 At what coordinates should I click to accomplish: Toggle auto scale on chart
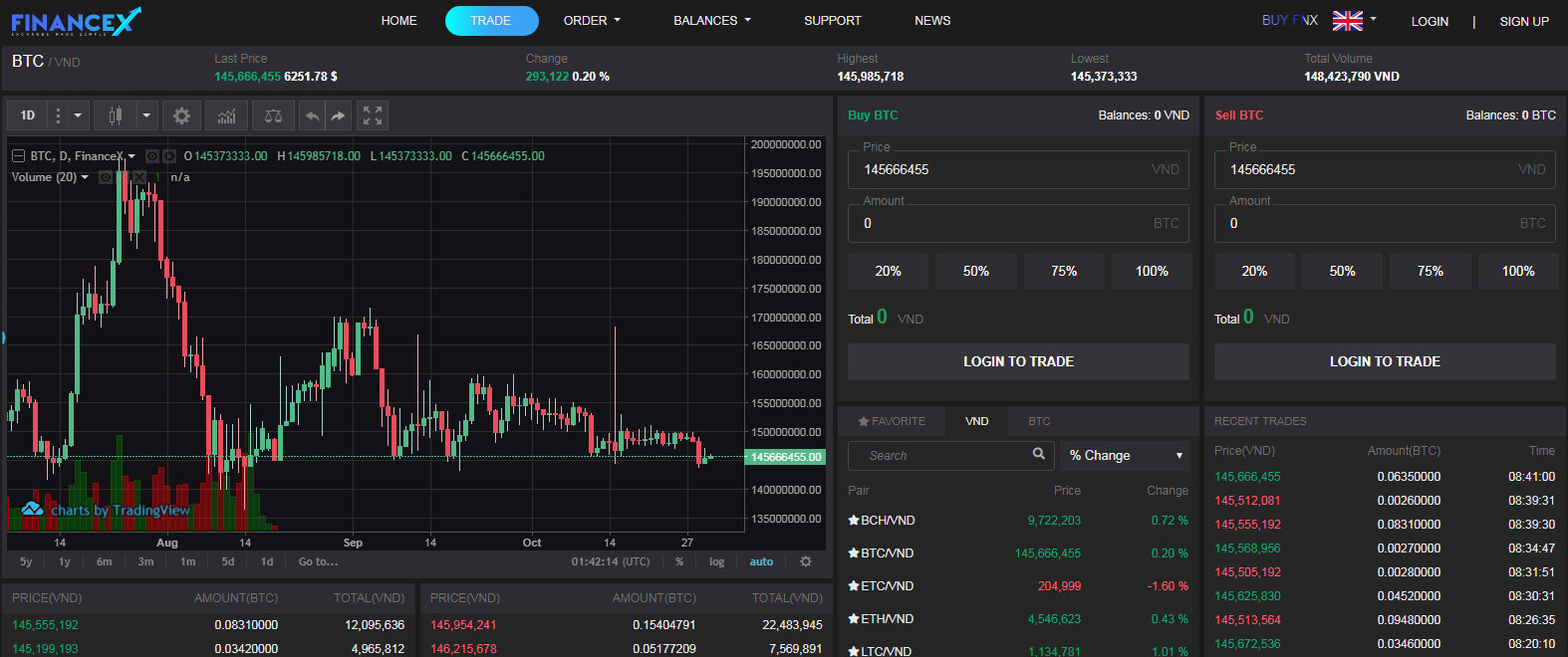[x=761, y=561]
